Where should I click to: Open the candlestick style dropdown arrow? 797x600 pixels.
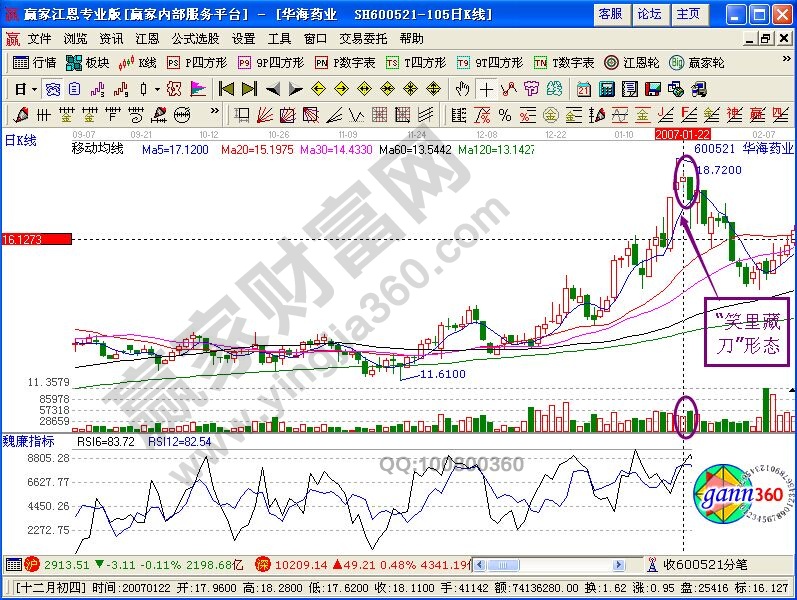(158, 90)
